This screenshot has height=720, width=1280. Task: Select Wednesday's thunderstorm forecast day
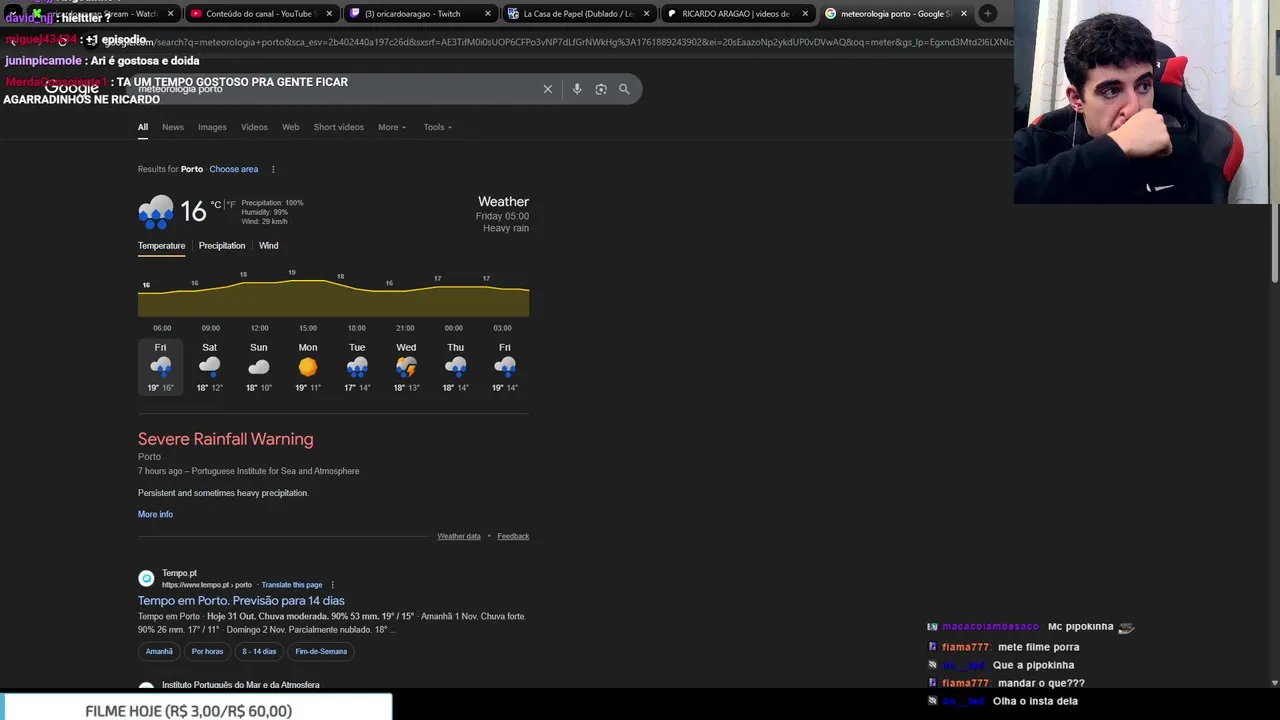point(406,367)
